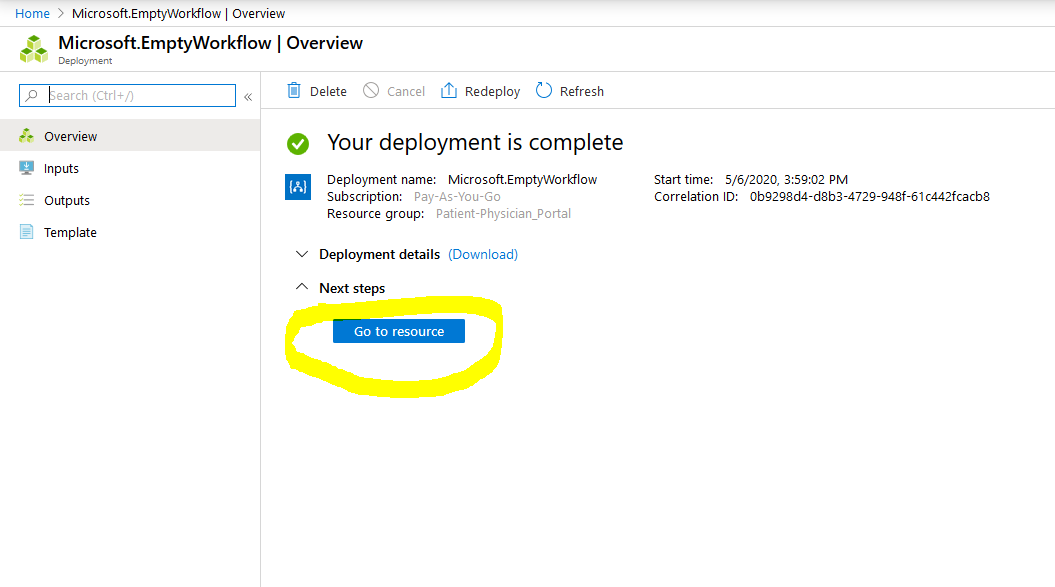Click the Patient-Physician_Portal resource group value

click(503, 213)
